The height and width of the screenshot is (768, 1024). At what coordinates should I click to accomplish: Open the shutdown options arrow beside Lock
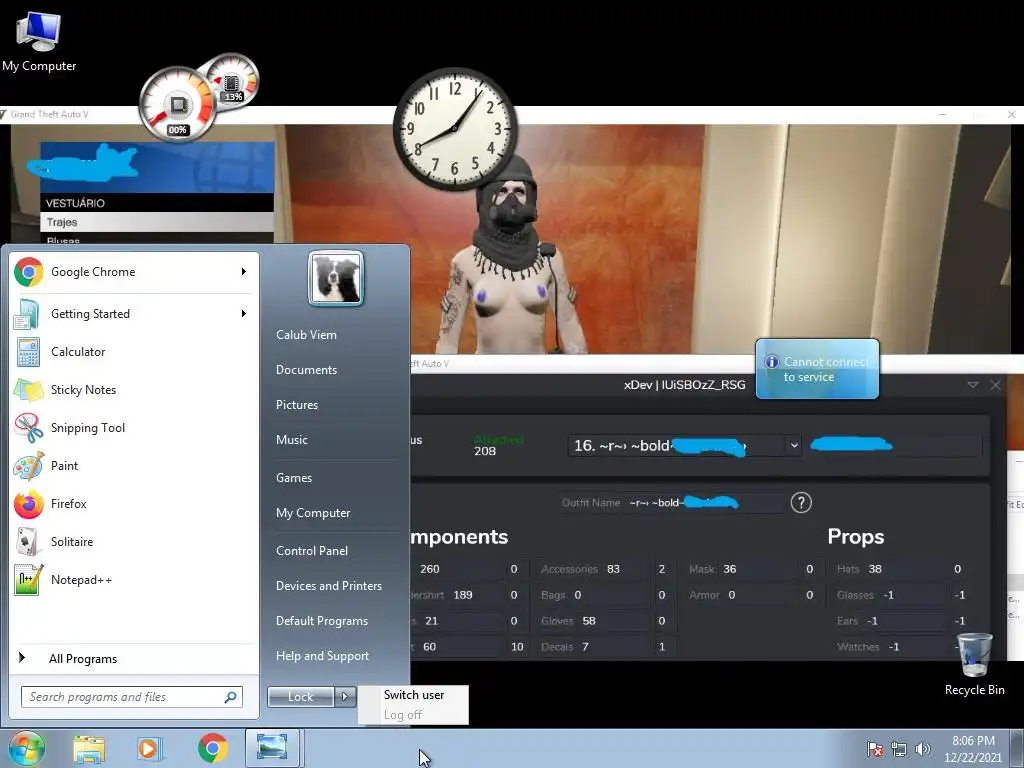345,697
